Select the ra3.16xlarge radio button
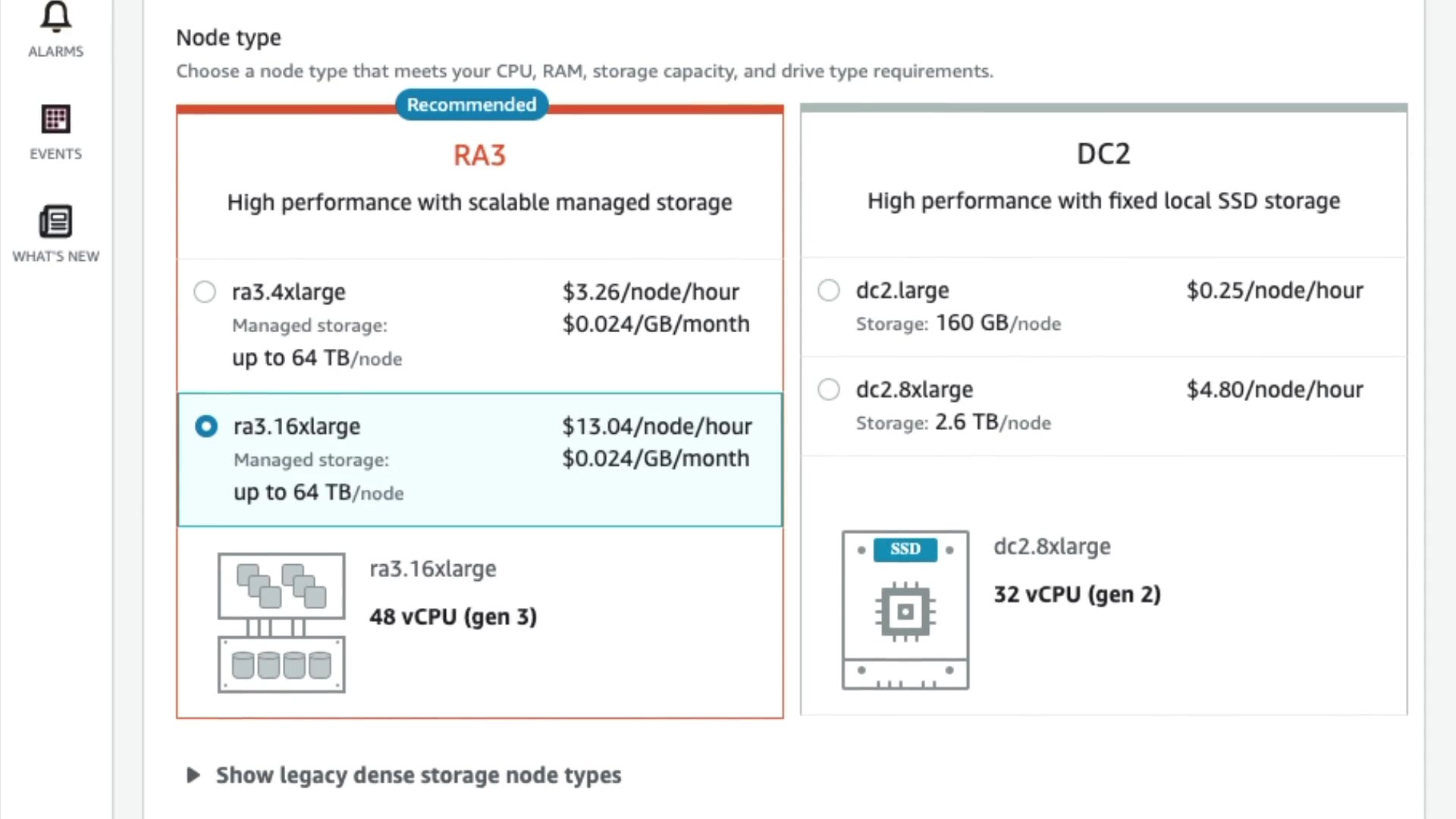 [x=206, y=426]
